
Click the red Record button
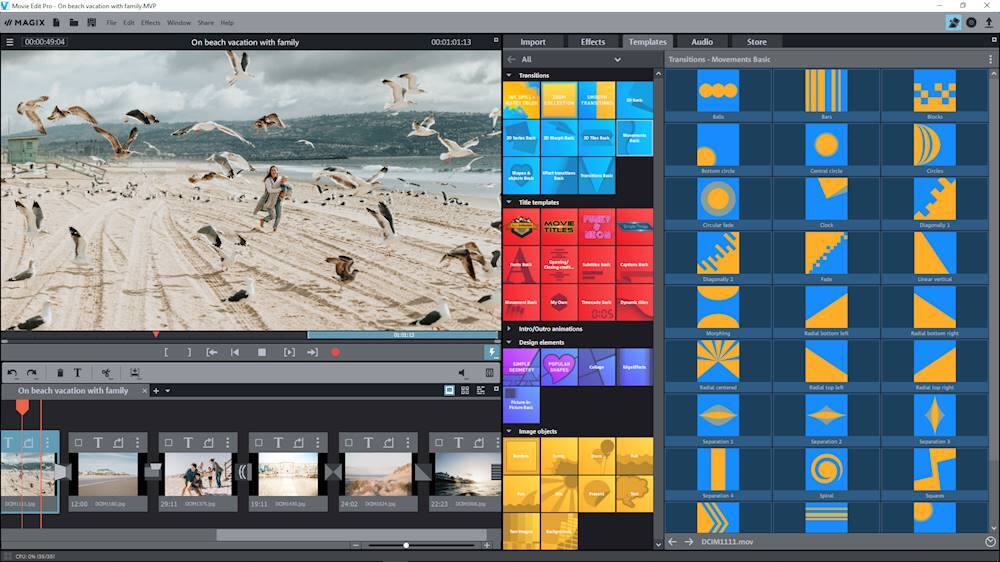(x=335, y=352)
